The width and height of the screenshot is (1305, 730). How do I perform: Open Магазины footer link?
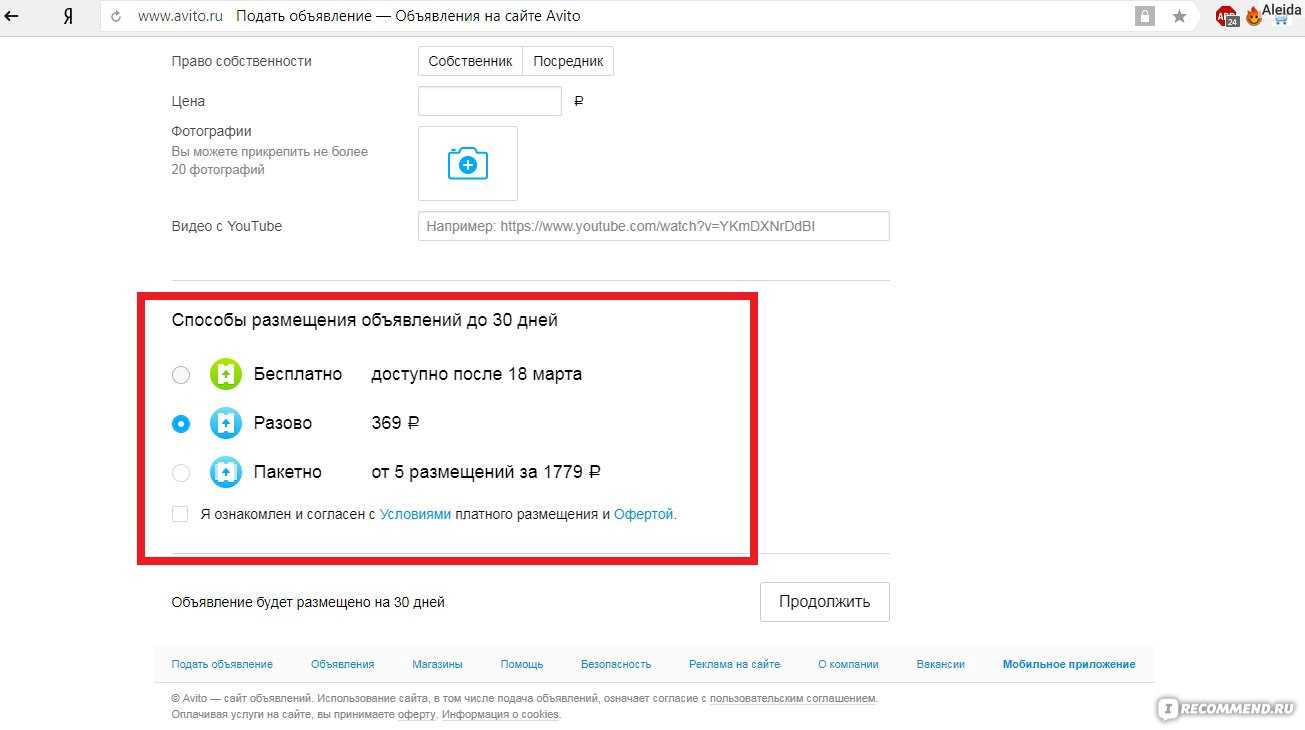pyautogui.click(x=437, y=664)
